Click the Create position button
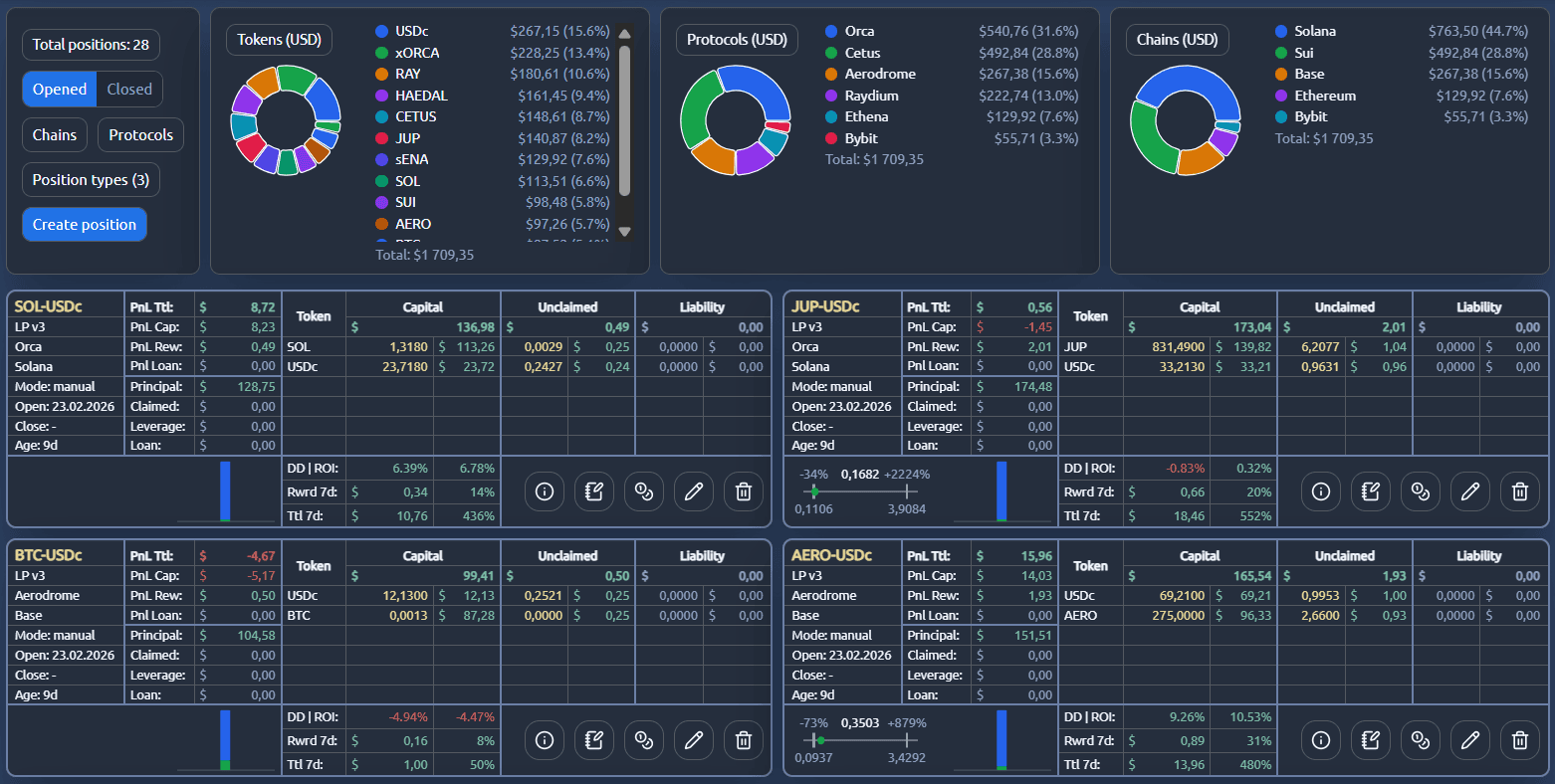The height and width of the screenshot is (784, 1555). point(85,225)
